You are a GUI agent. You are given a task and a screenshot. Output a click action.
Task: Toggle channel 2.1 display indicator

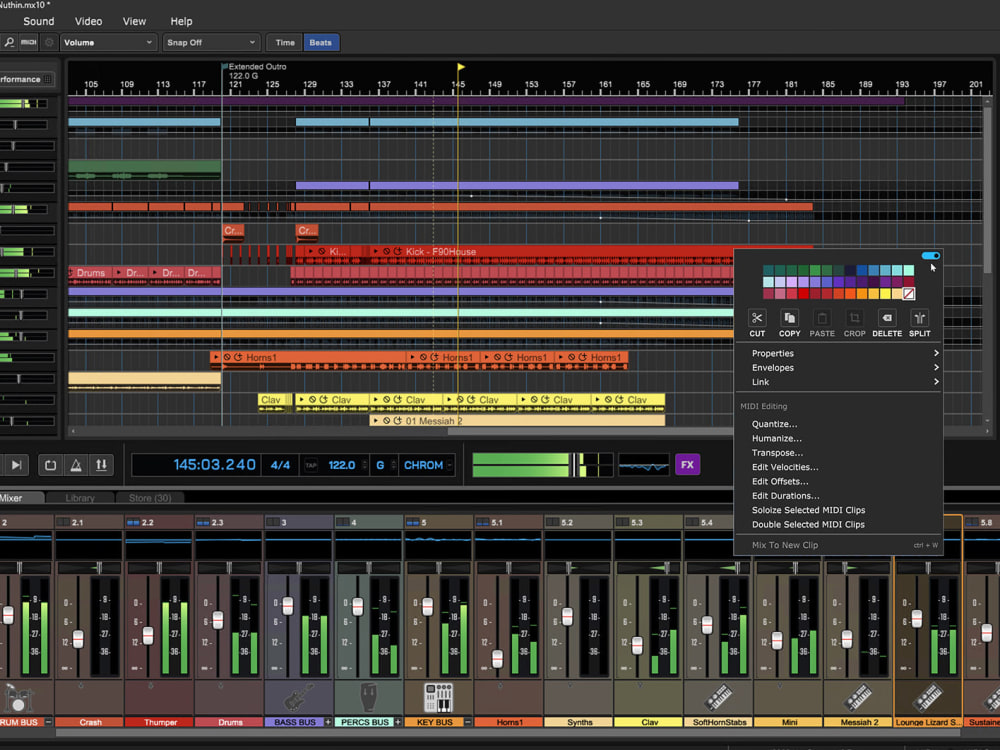(x=63, y=522)
